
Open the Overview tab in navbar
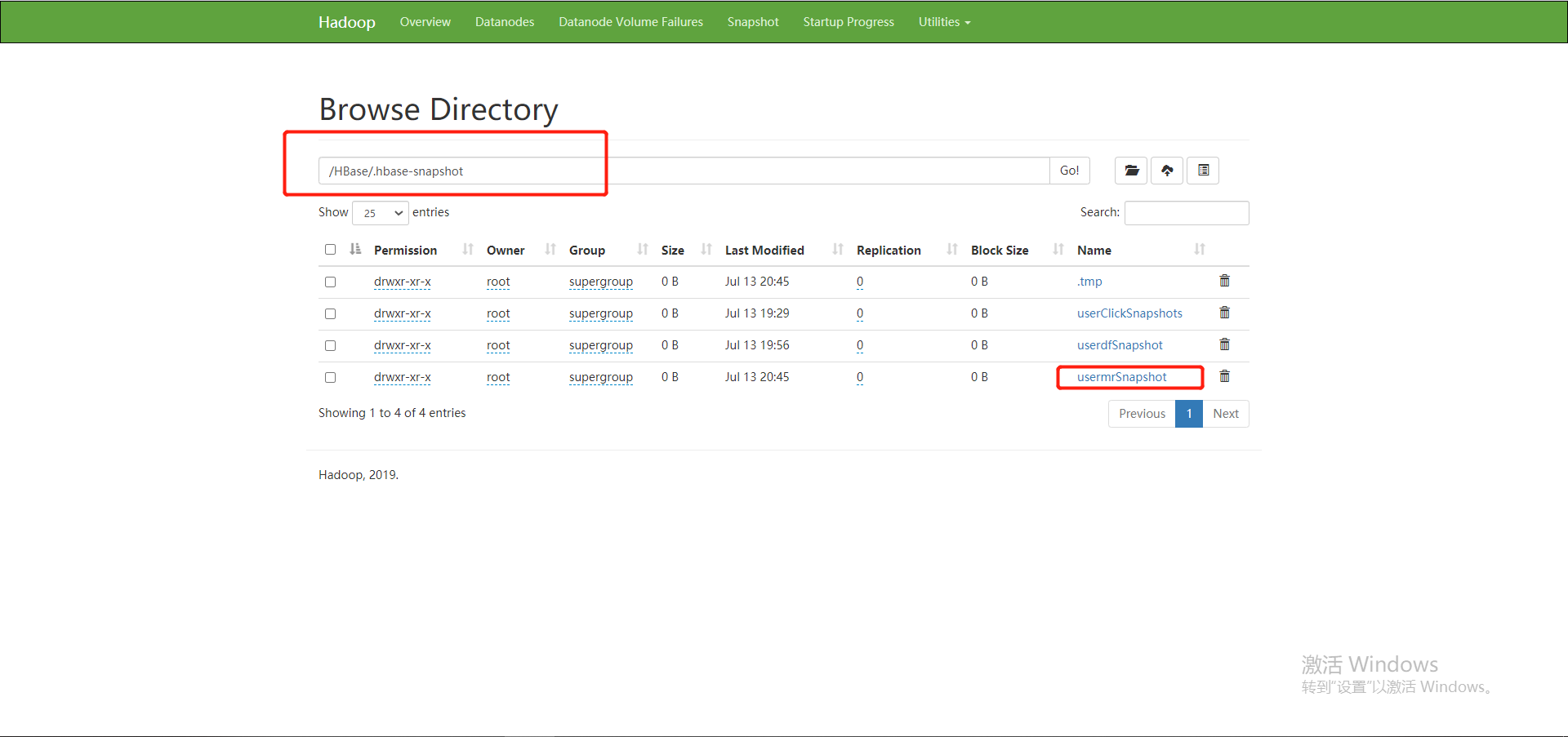click(x=425, y=22)
